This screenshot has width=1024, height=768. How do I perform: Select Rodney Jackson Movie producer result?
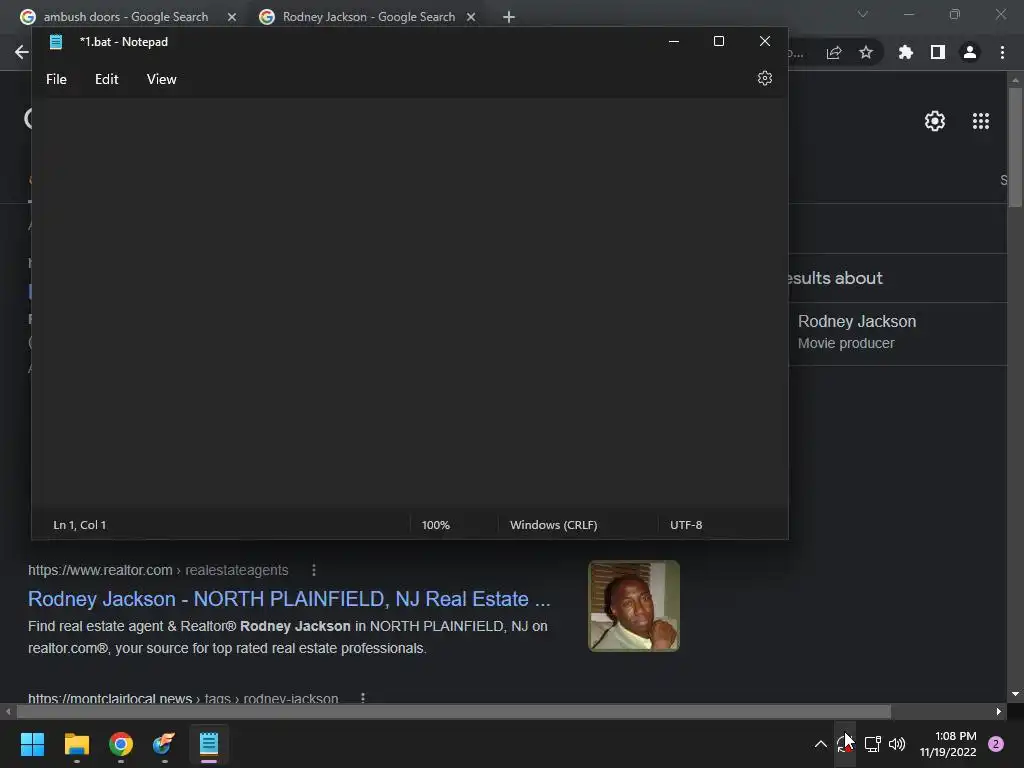pyautogui.click(x=898, y=332)
